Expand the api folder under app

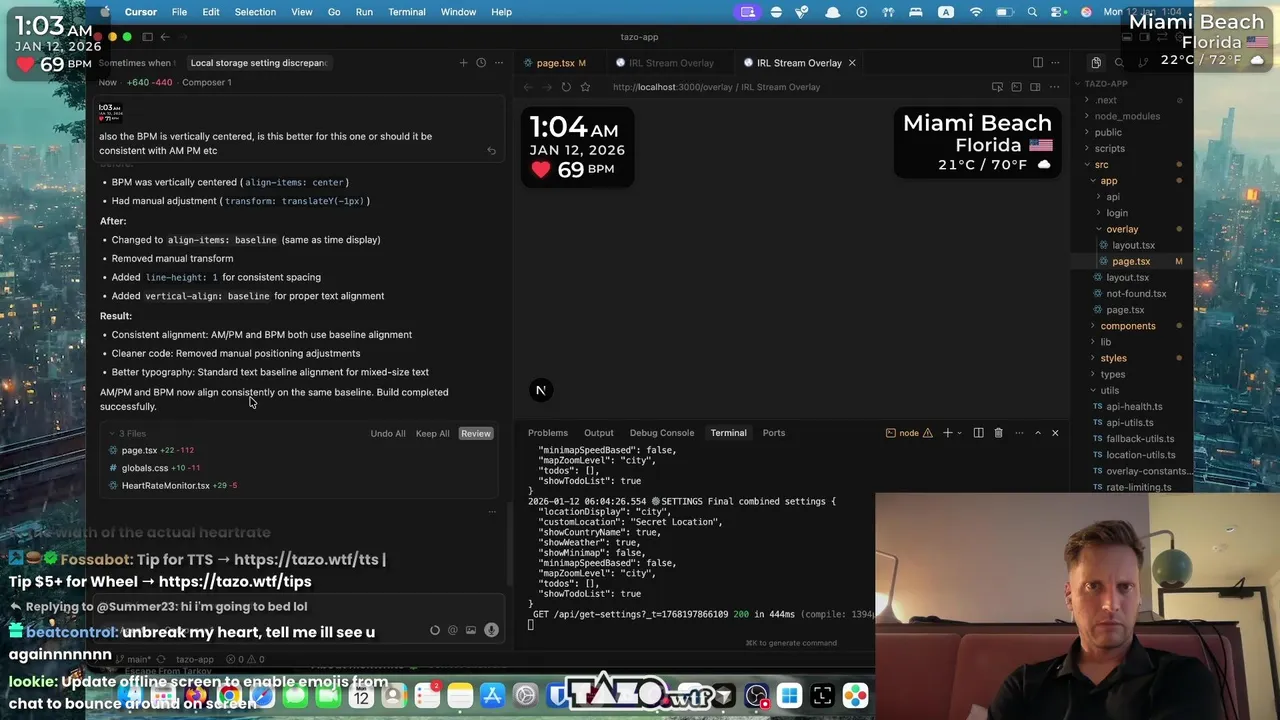[1112, 197]
